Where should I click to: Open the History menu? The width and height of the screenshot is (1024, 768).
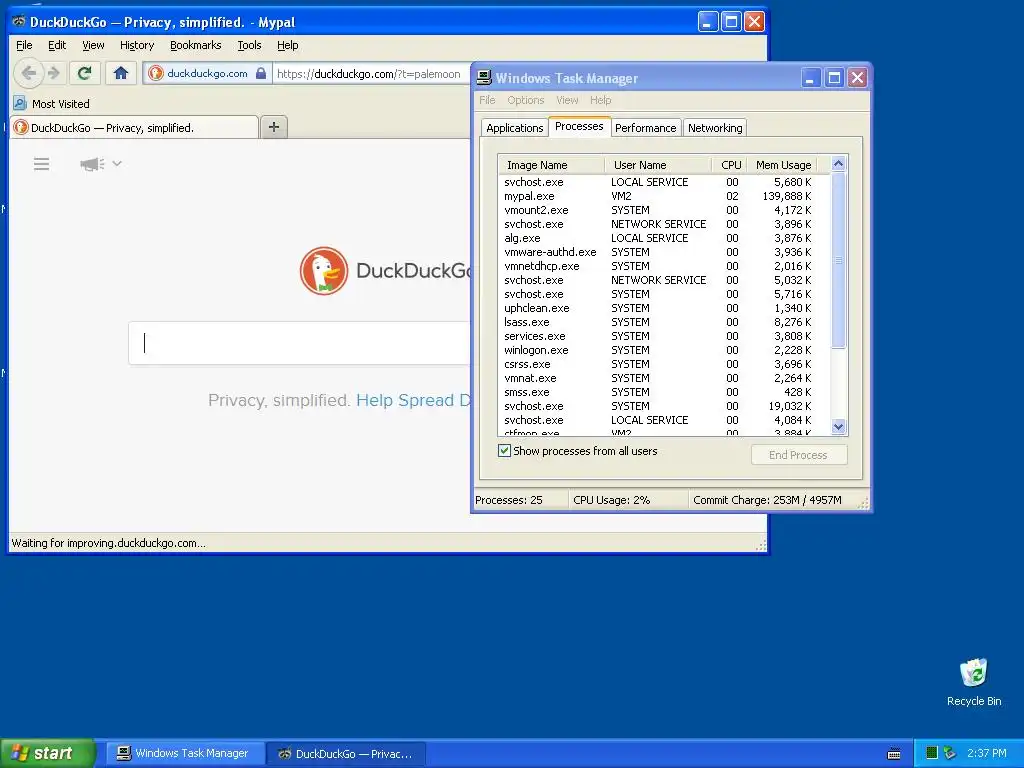point(136,45)
